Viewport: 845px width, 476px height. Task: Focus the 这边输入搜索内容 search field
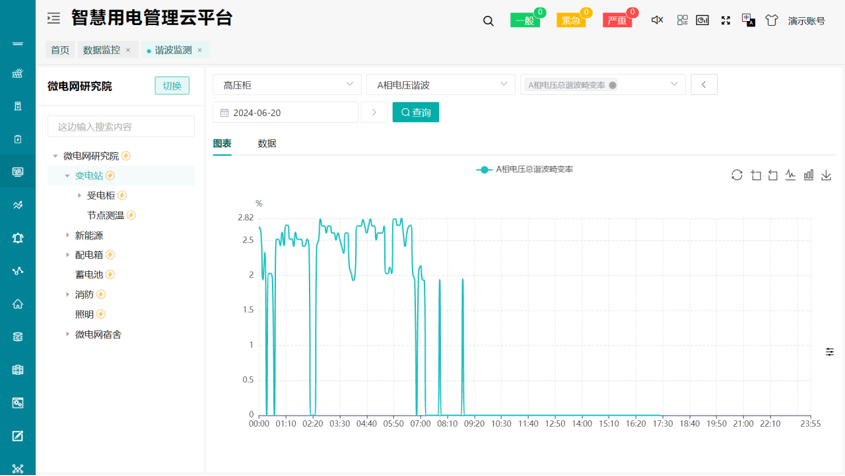[121, 127]
